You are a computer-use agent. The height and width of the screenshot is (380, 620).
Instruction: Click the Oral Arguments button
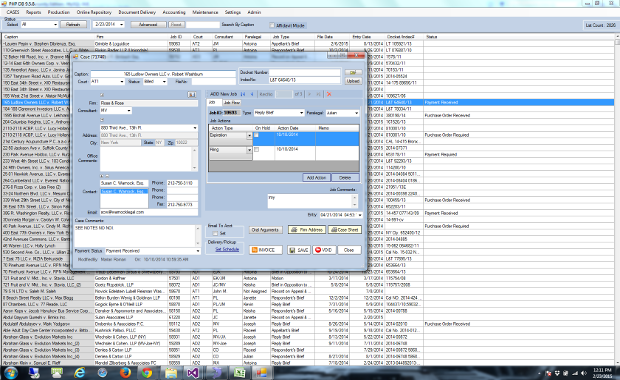coord(265,230)
